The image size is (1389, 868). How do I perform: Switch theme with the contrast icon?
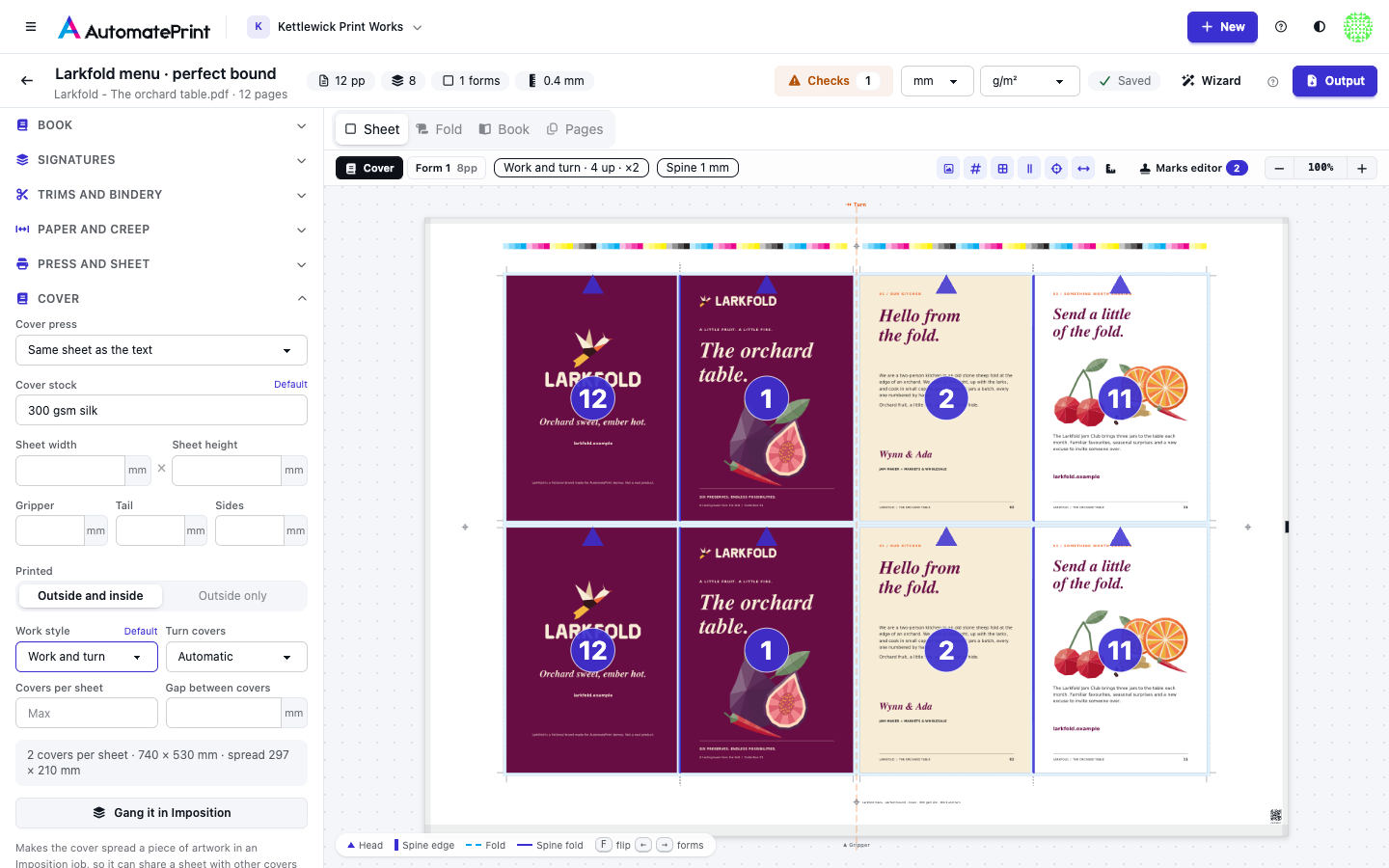1320,27
